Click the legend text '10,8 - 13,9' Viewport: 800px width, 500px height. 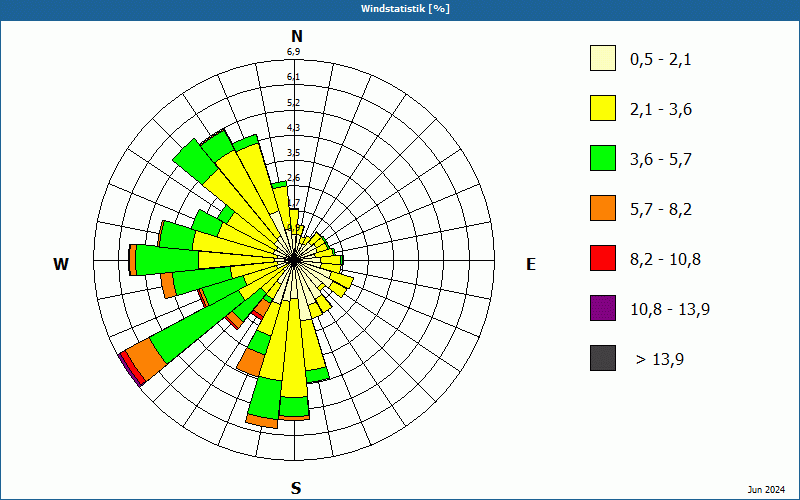(x=670, y=310)
